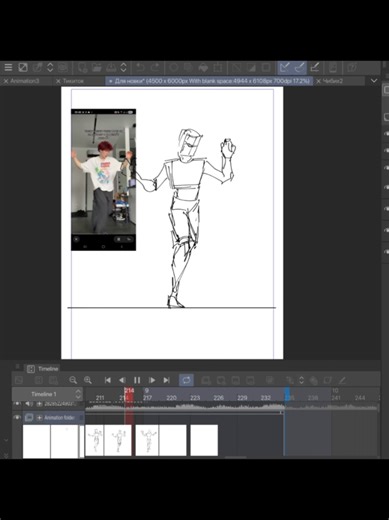Click the up/down arrows in timeline toolbar
Screen dimensions: 389x520
point(301,380)
